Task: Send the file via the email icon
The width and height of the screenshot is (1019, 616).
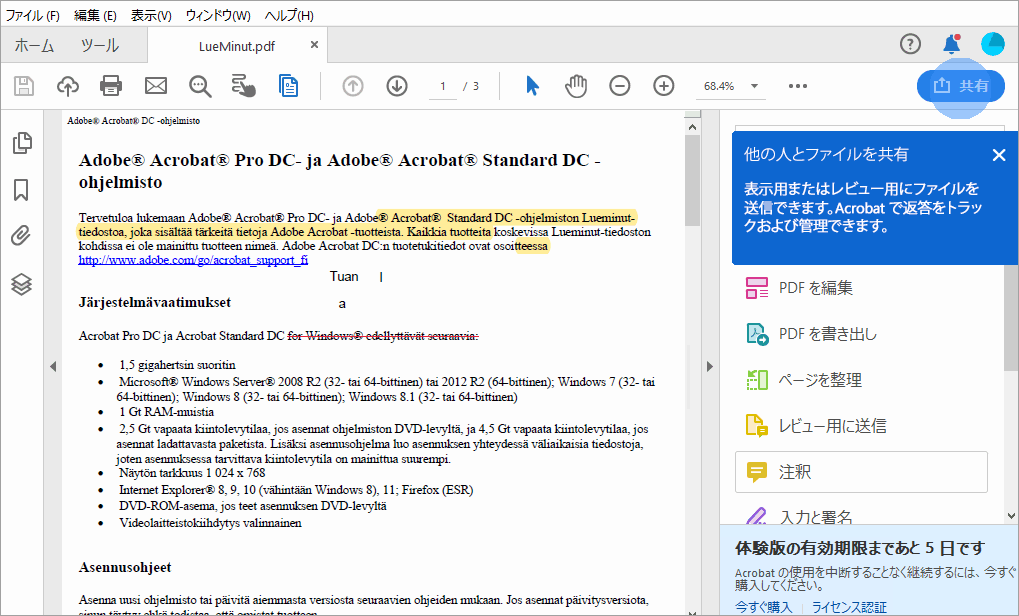Action: tap(155, 86)
